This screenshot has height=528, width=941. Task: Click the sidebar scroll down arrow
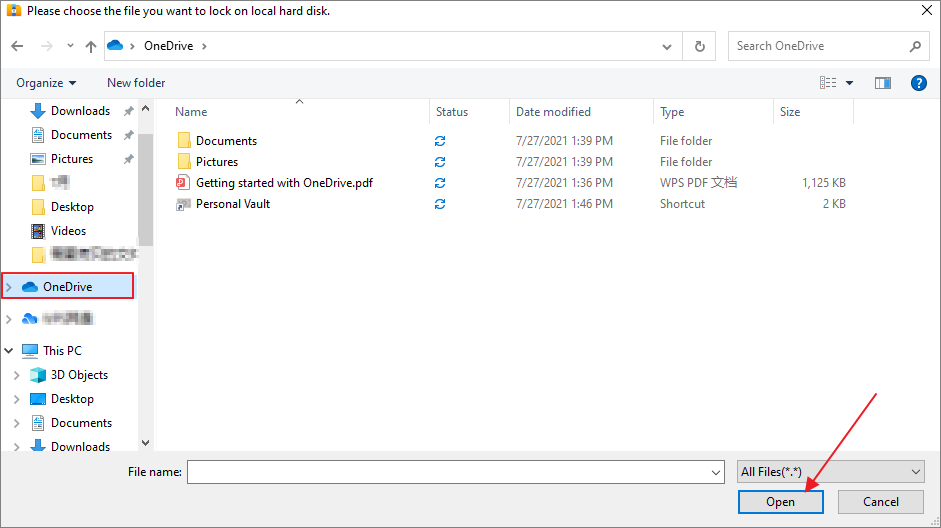145,443
